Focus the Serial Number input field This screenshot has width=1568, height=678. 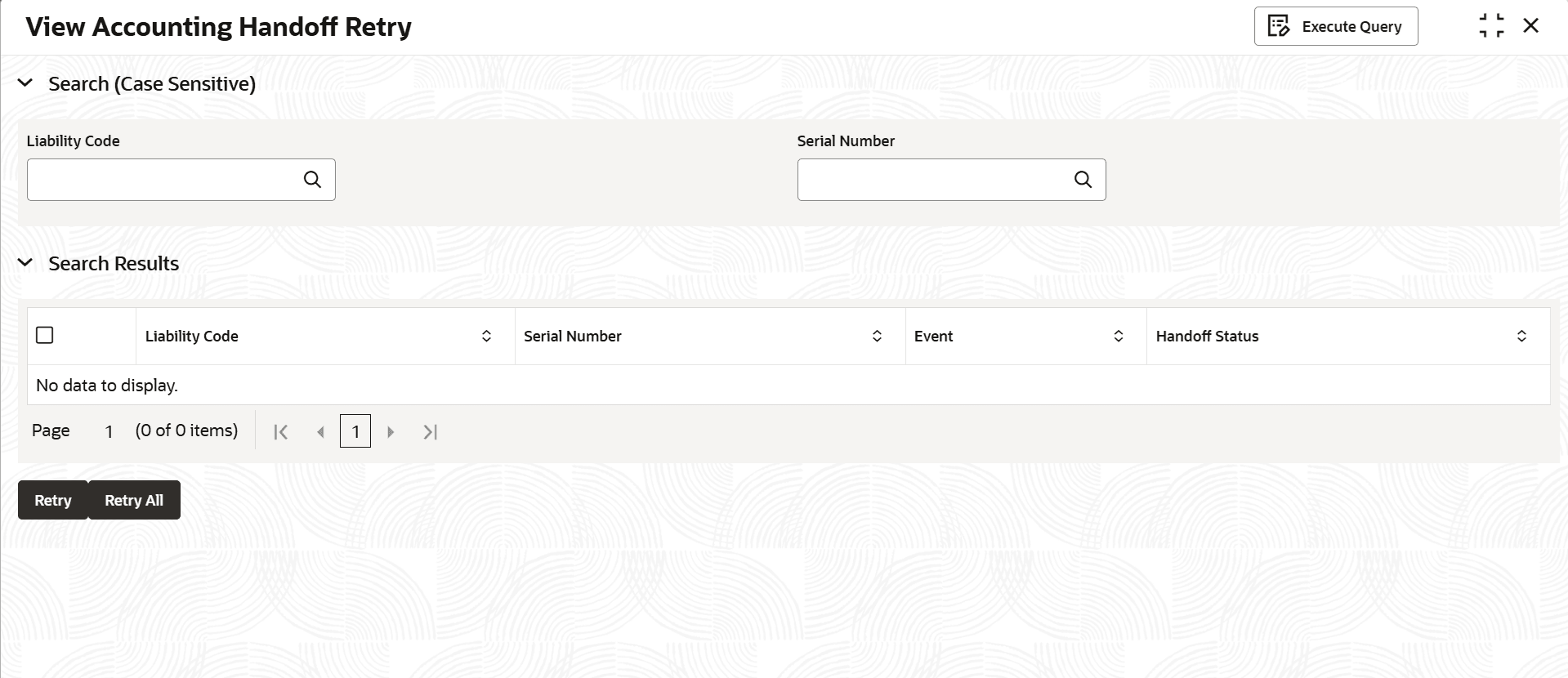pyautogui.click(x=934, y=180)
